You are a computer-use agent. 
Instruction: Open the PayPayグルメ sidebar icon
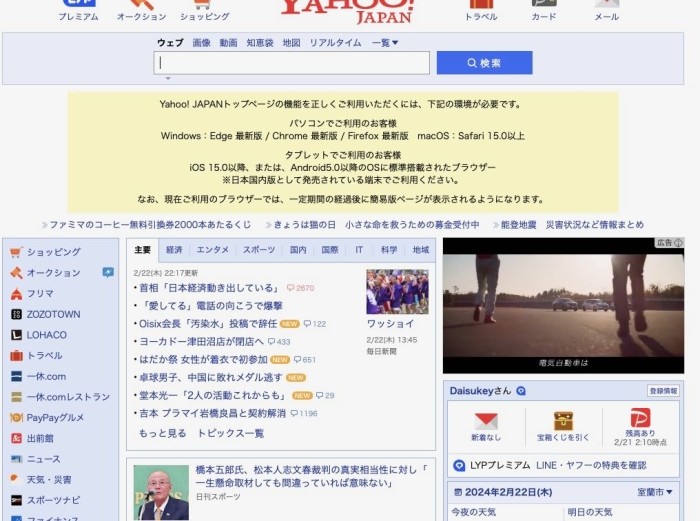16,418
